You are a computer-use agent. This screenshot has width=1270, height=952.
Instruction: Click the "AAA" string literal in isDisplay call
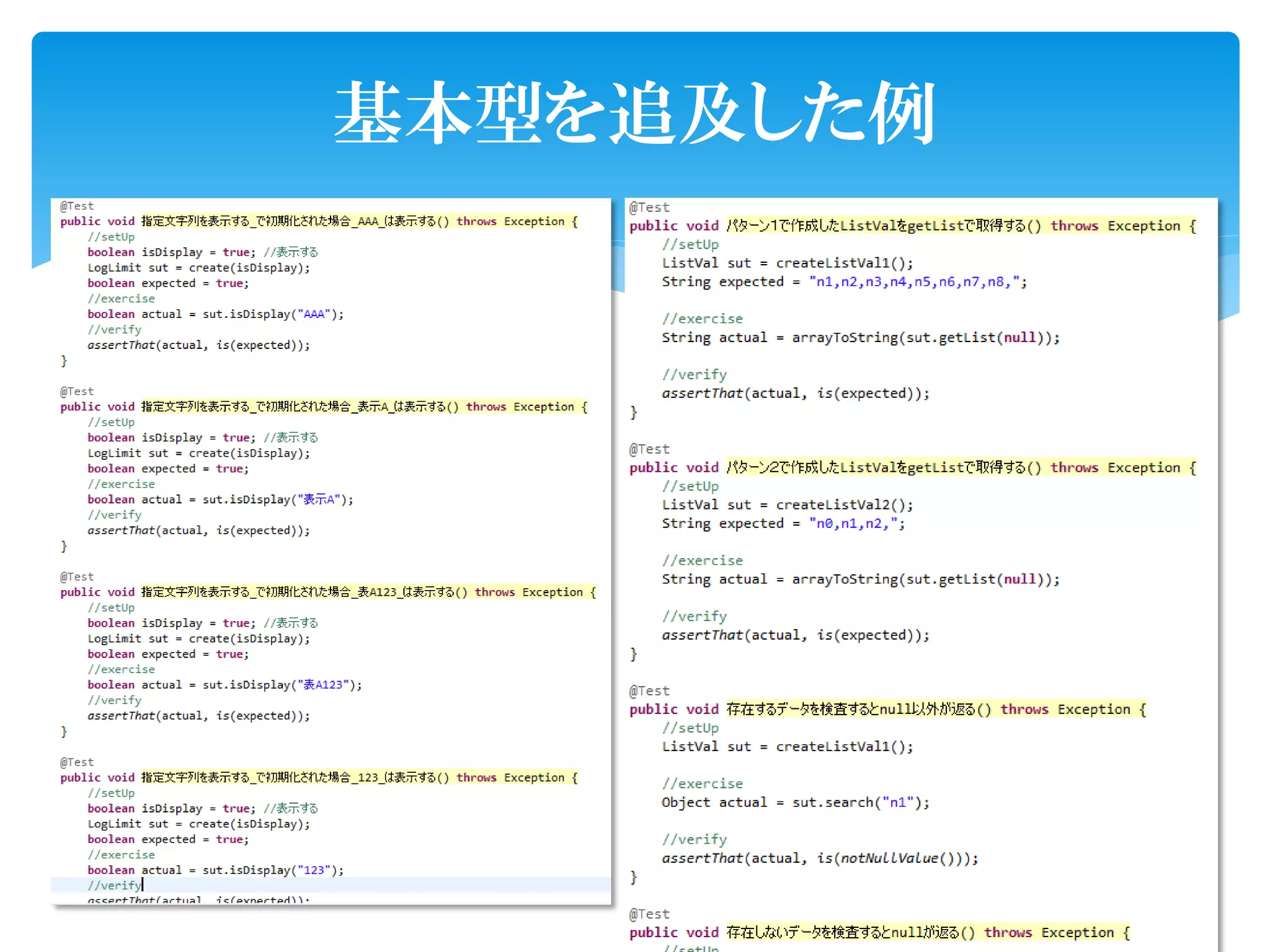314,314
